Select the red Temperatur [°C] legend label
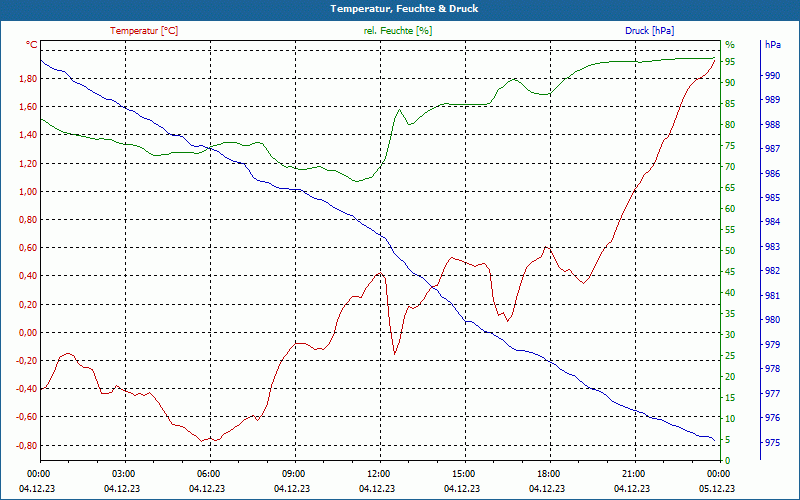The width and height of the screenshot is (800, 500). 144,31
